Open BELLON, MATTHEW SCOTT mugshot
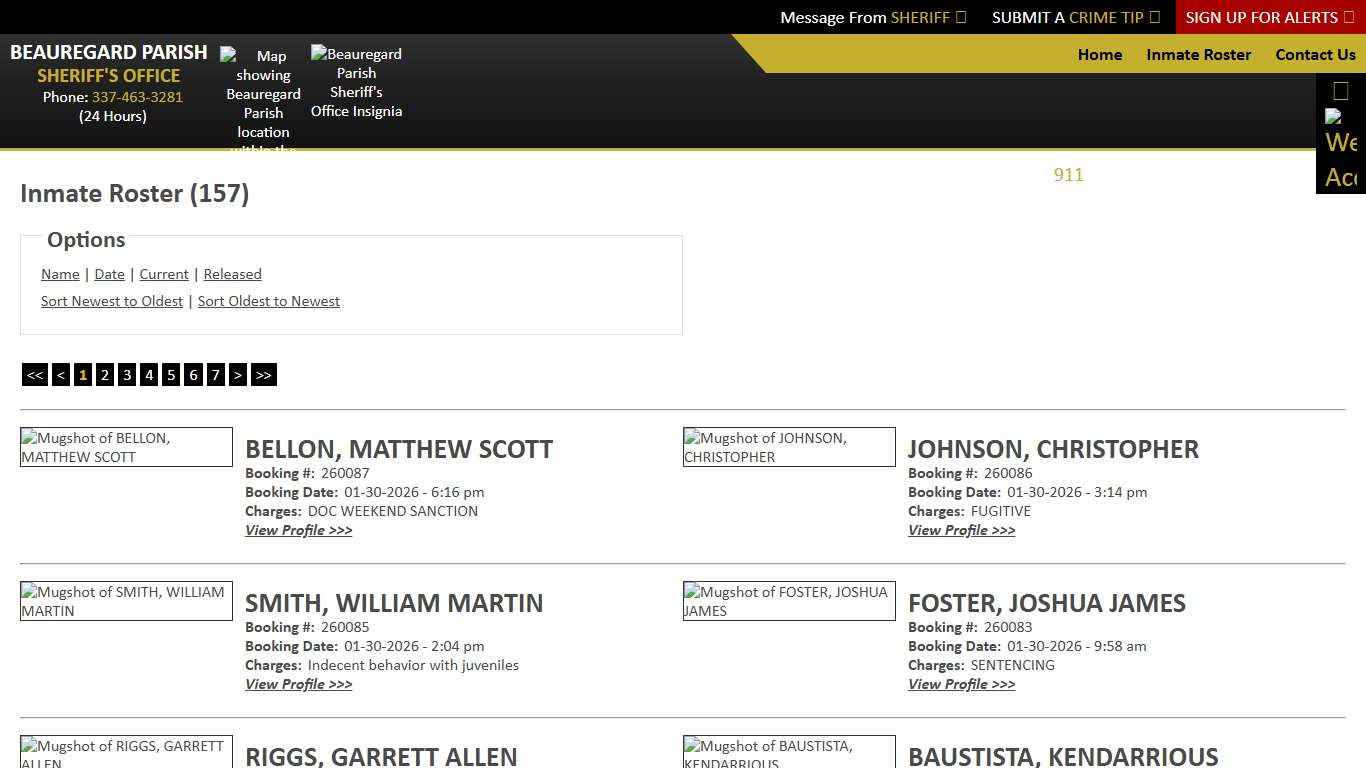Viewport: 1366px width, 768px height. (x=125, y=447)
